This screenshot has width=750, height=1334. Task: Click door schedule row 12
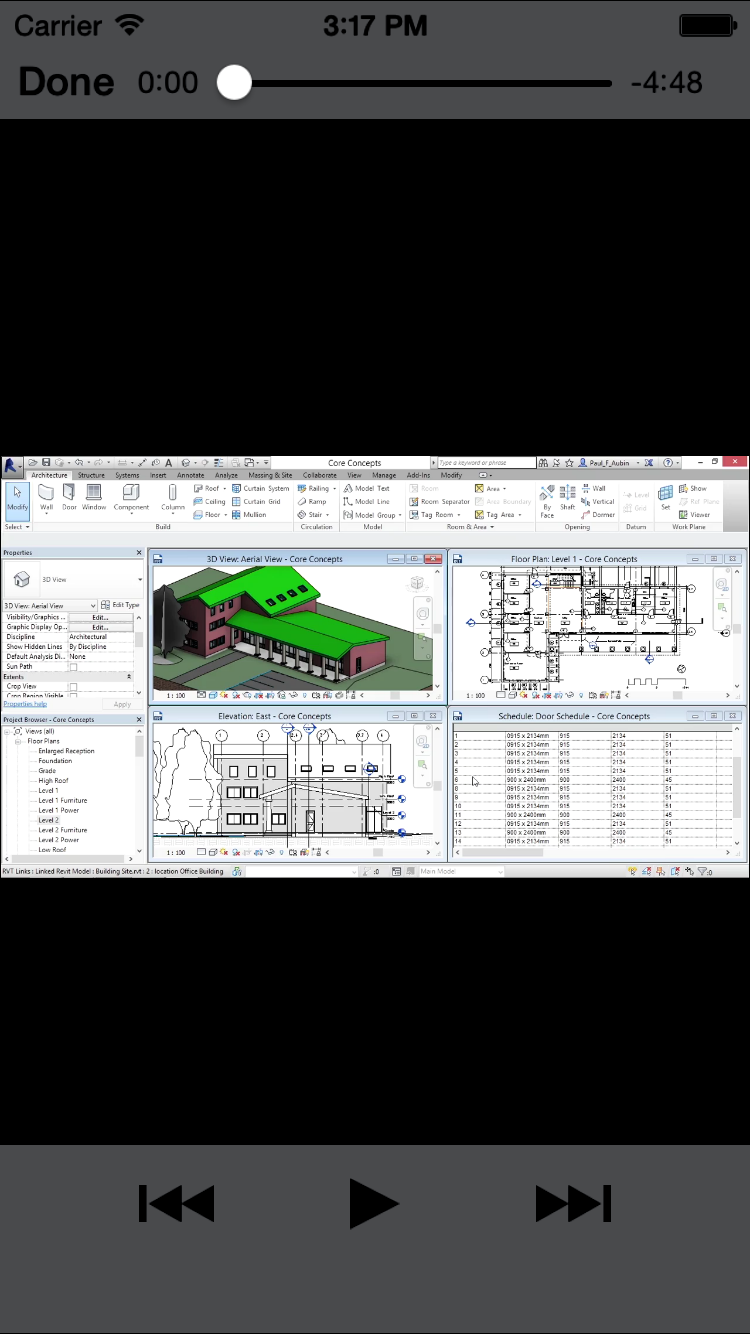click(592, 823)
